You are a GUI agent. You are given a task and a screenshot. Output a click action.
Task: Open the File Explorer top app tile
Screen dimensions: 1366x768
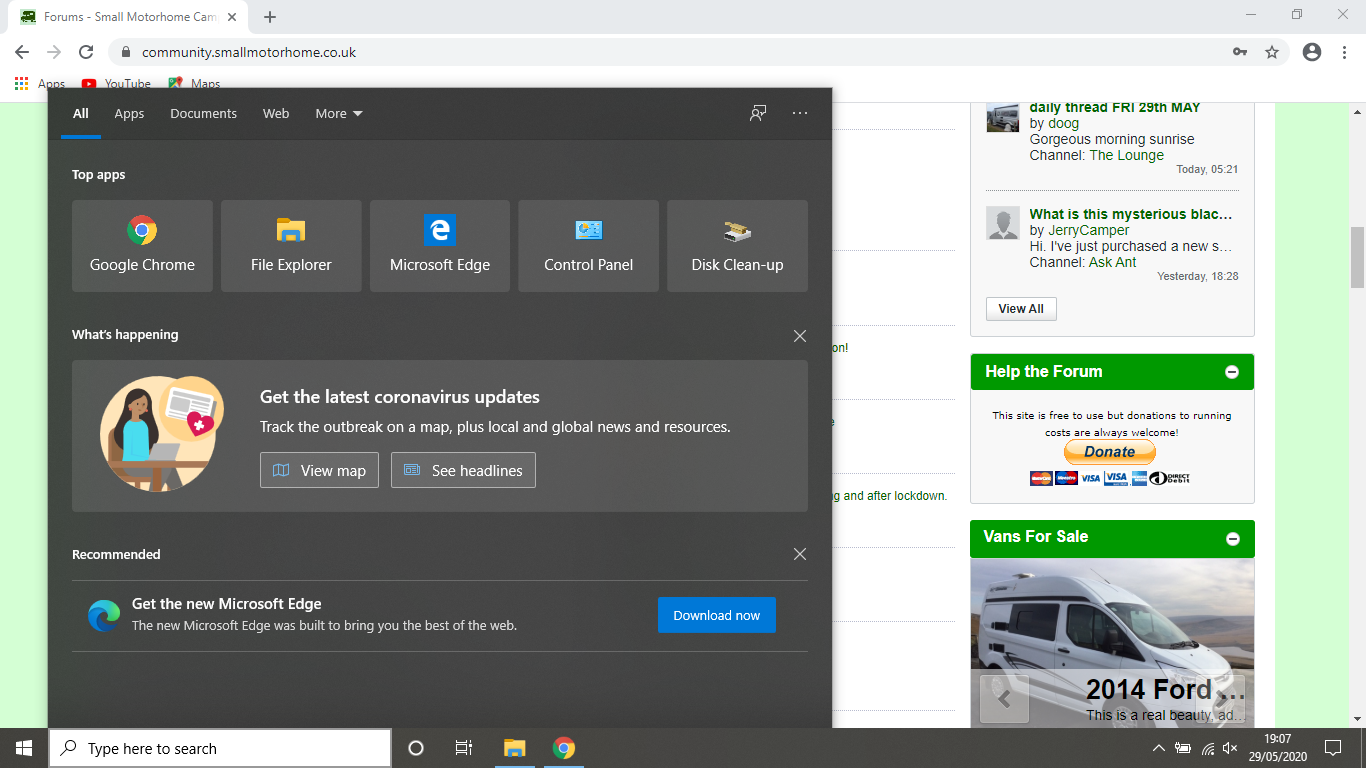(291, 246)
